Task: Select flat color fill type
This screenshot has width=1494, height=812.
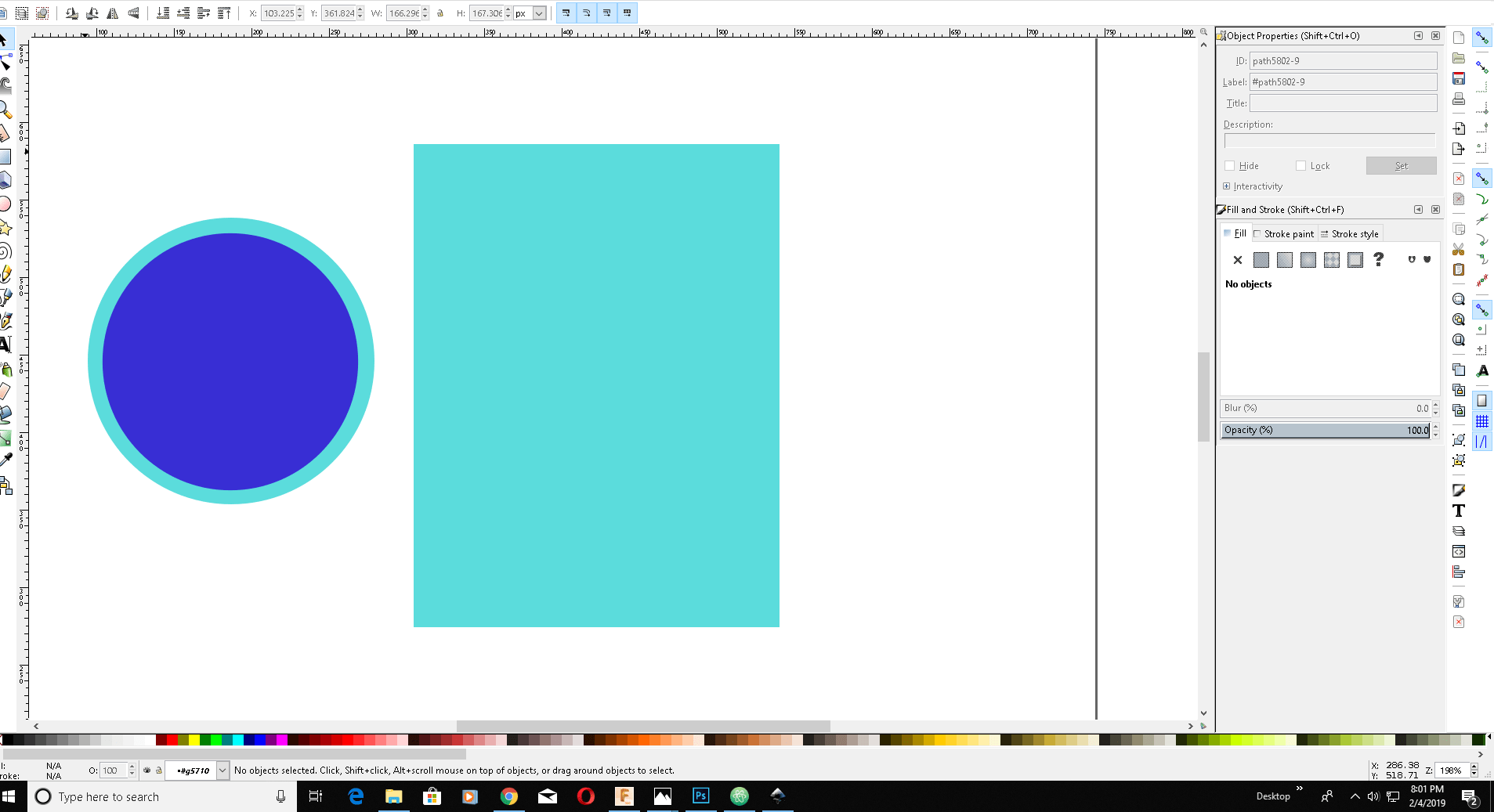Action: tap(1261, 260)
